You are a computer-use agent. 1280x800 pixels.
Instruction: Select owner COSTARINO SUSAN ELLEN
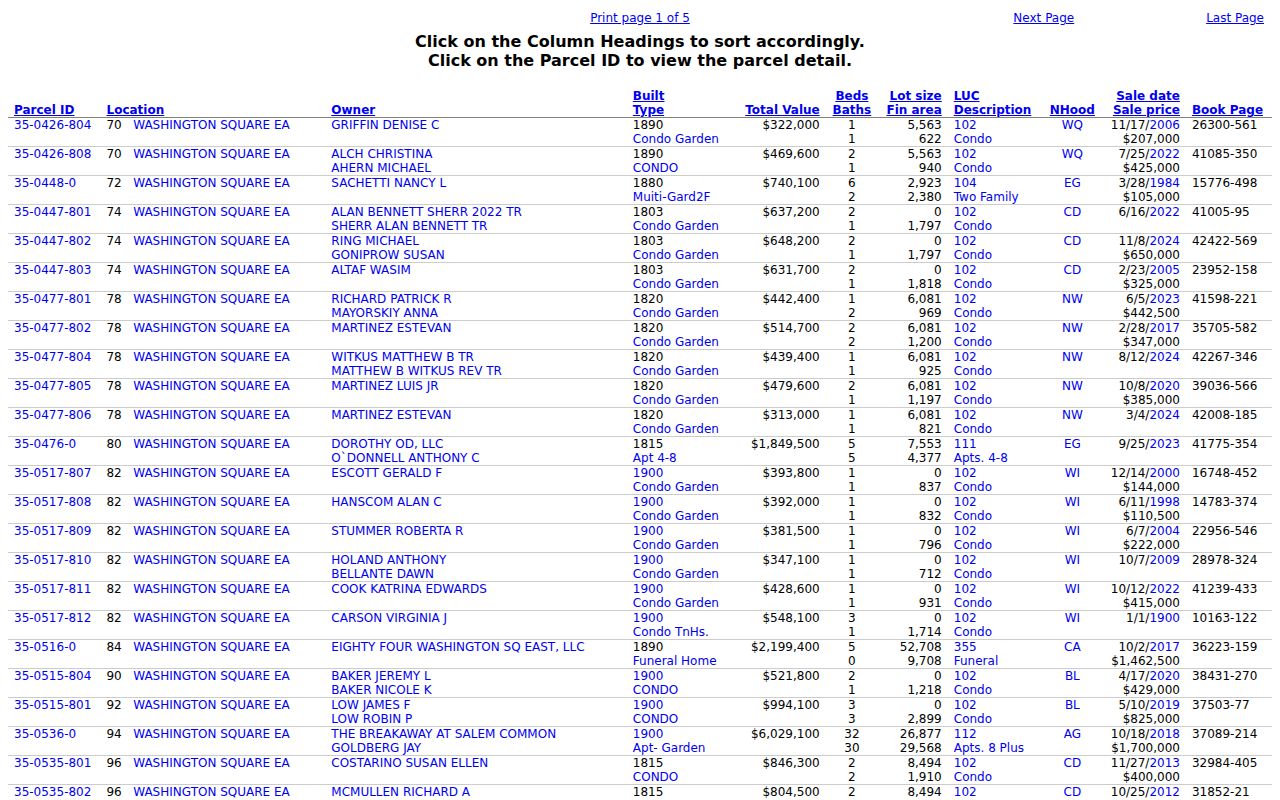tap(410, 763)
